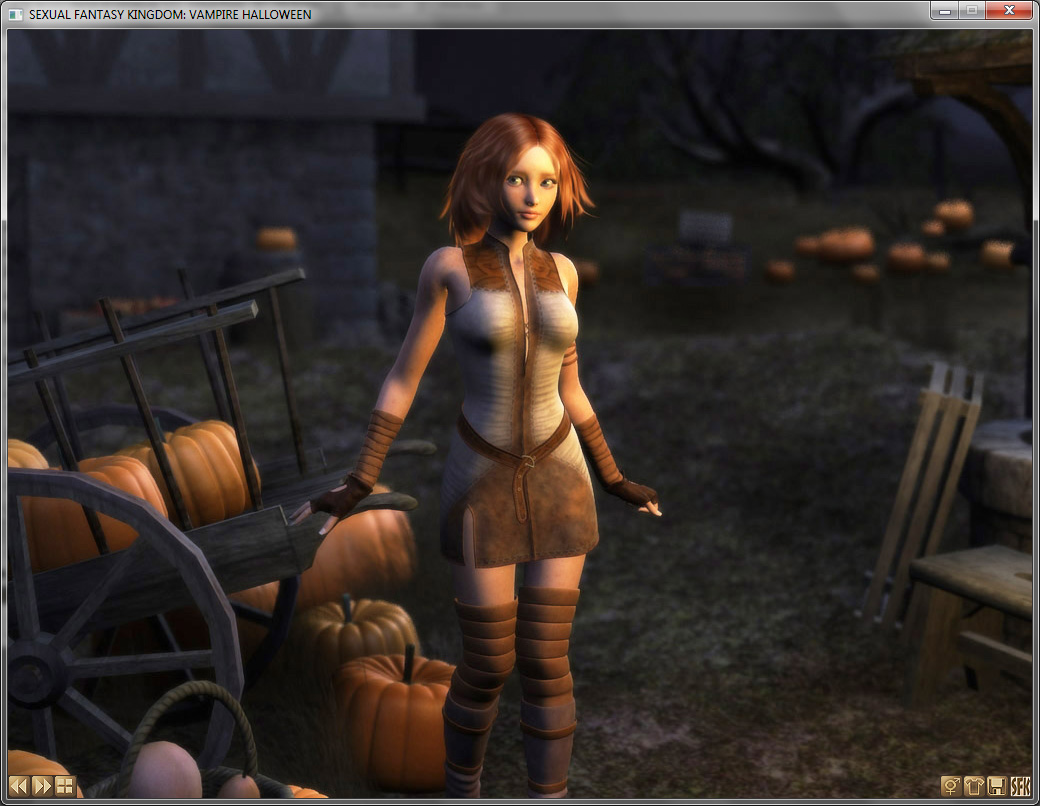The width and height of the screenshot is (1040, 806).
Task: Click the wooden bench on the right
Action: (x=970, y=580)
